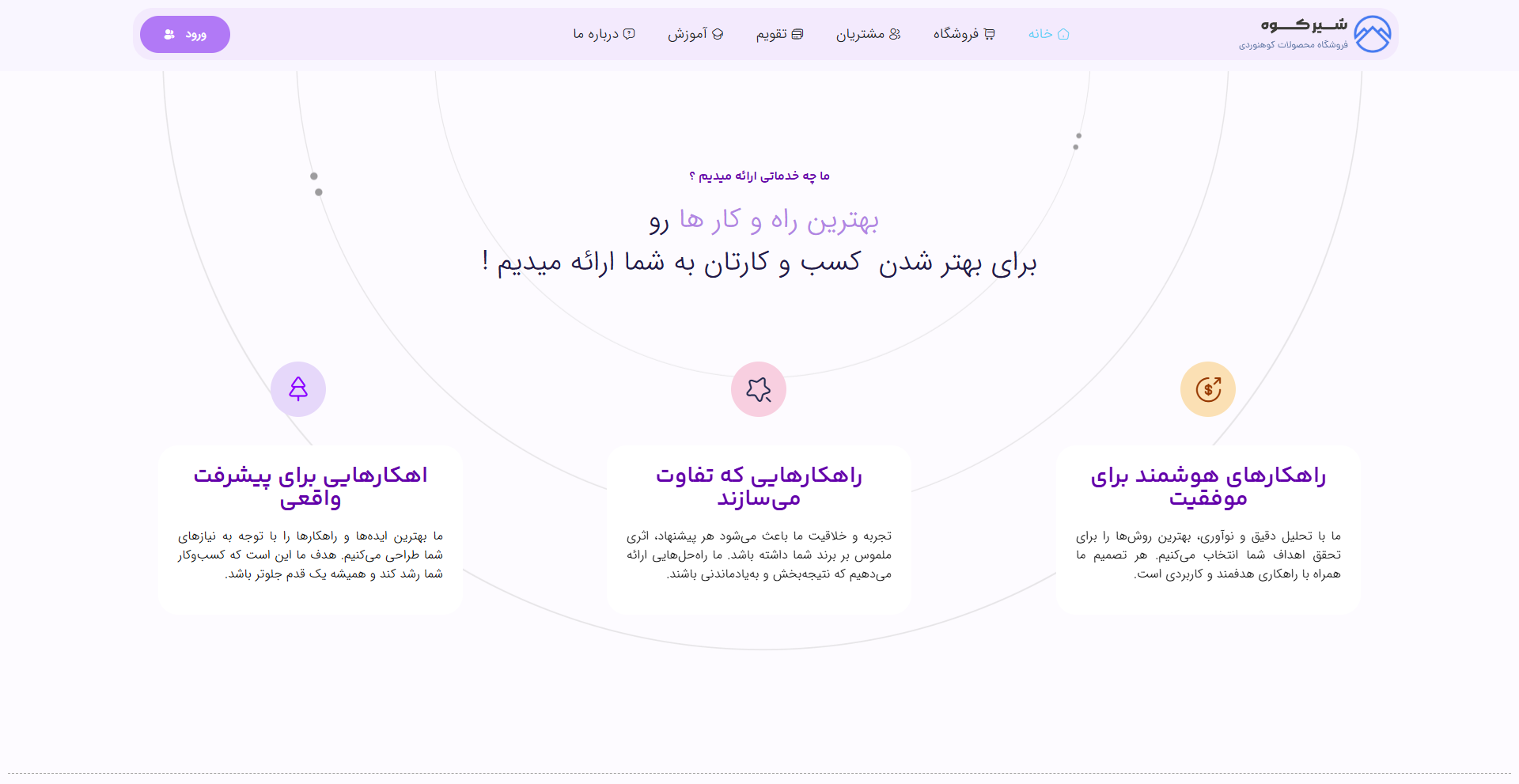Click the mountain logo icon
The image size is (1519, 784).
[1372, 34]
